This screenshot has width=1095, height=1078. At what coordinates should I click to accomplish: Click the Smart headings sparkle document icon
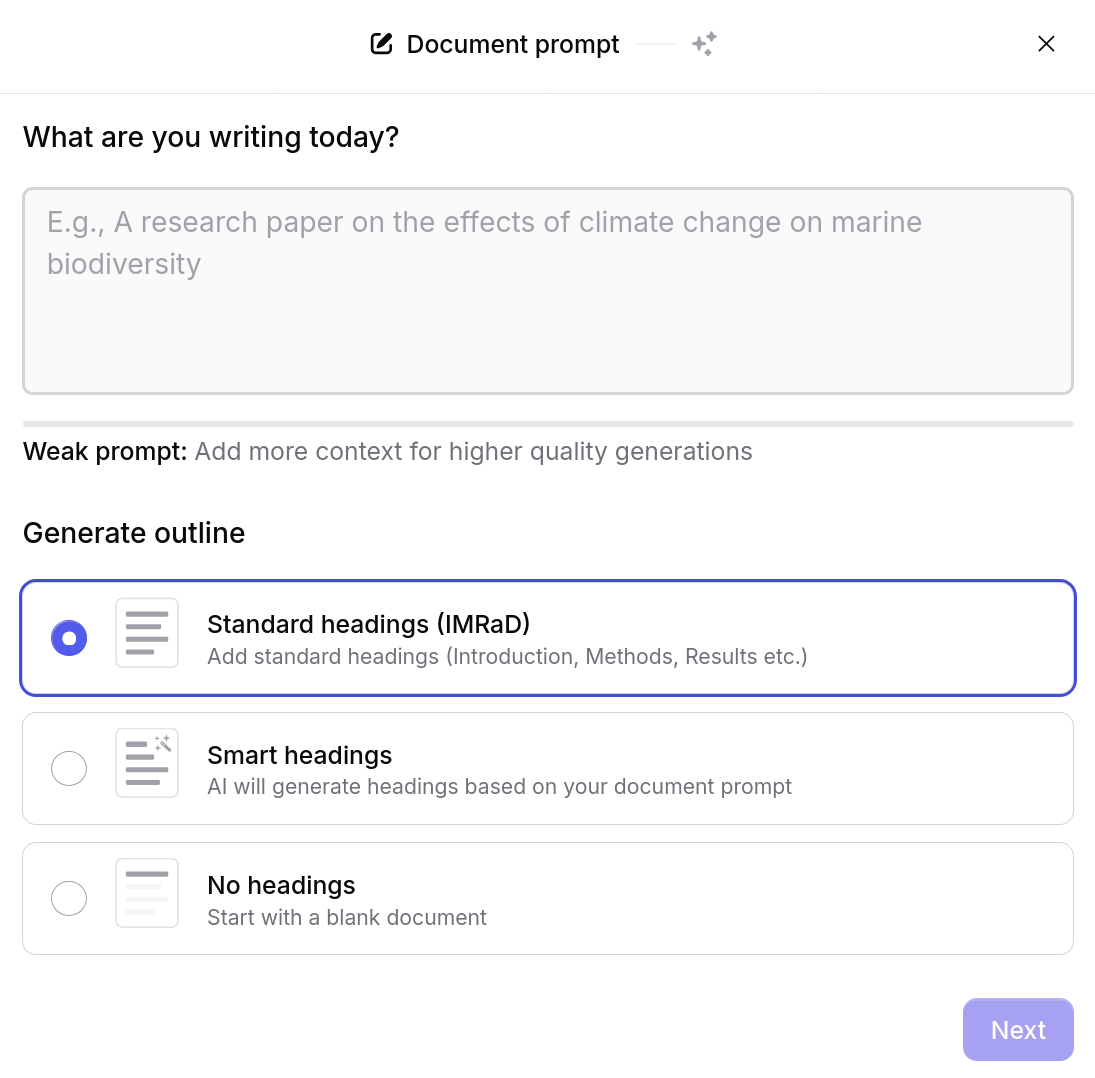[146, 762]
